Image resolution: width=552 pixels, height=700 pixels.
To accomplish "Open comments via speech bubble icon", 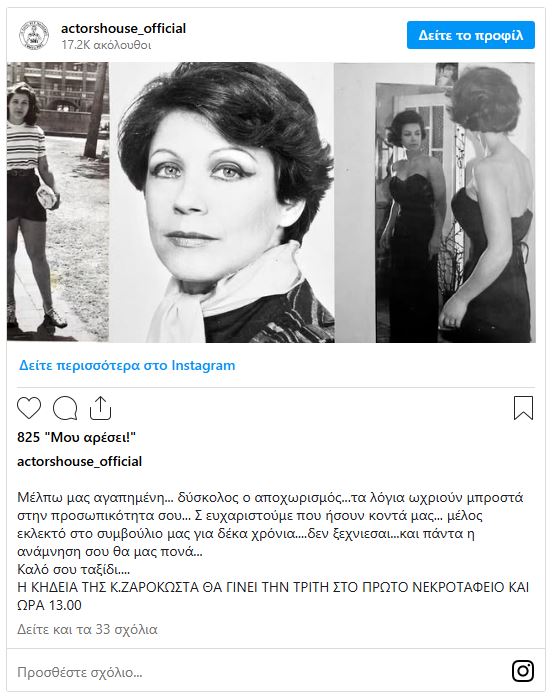I will pyautogui.click(x=65, y=408).
